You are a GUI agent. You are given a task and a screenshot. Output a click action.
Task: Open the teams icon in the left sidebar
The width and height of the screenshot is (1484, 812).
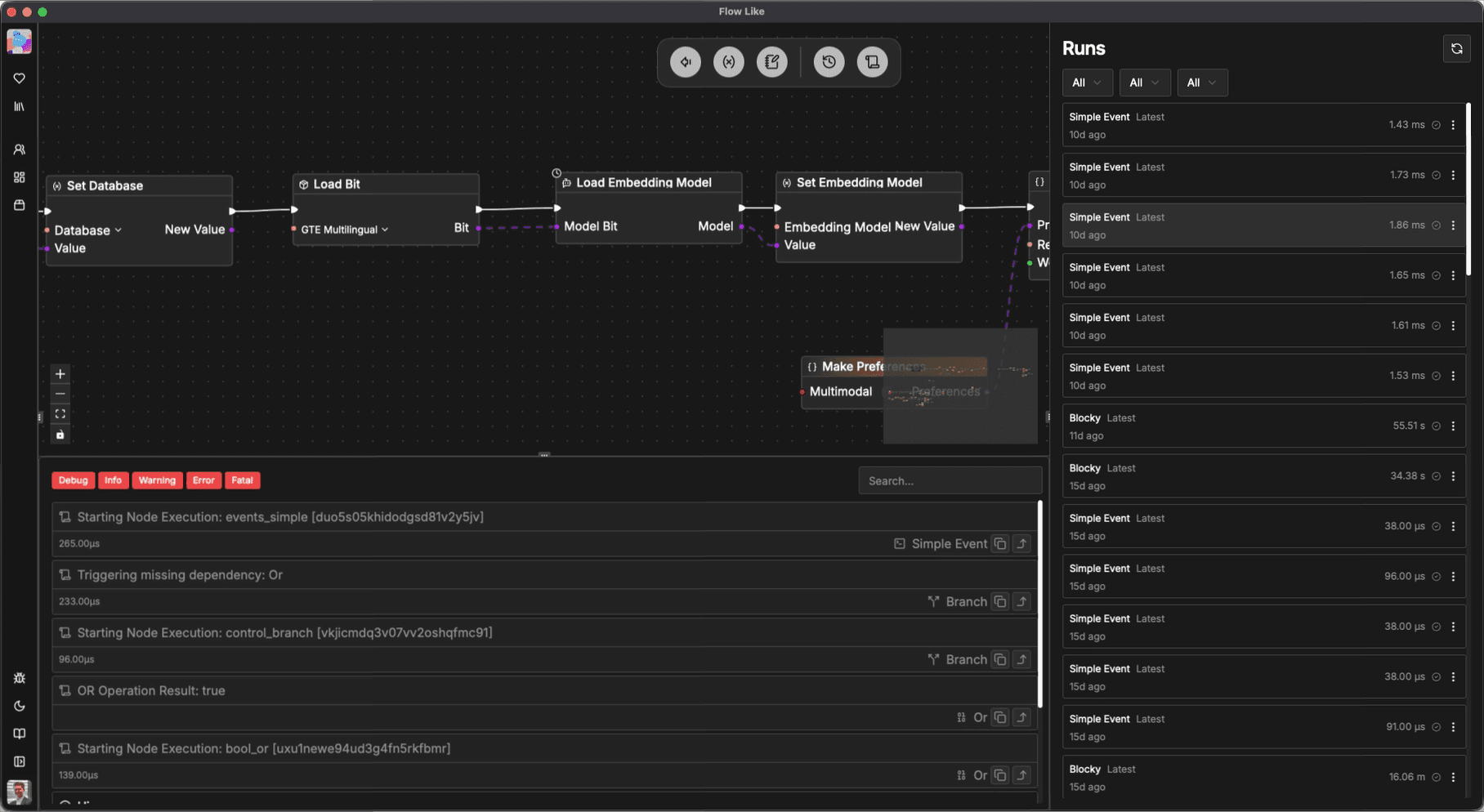pyautogui.click(x=19, y=149)
